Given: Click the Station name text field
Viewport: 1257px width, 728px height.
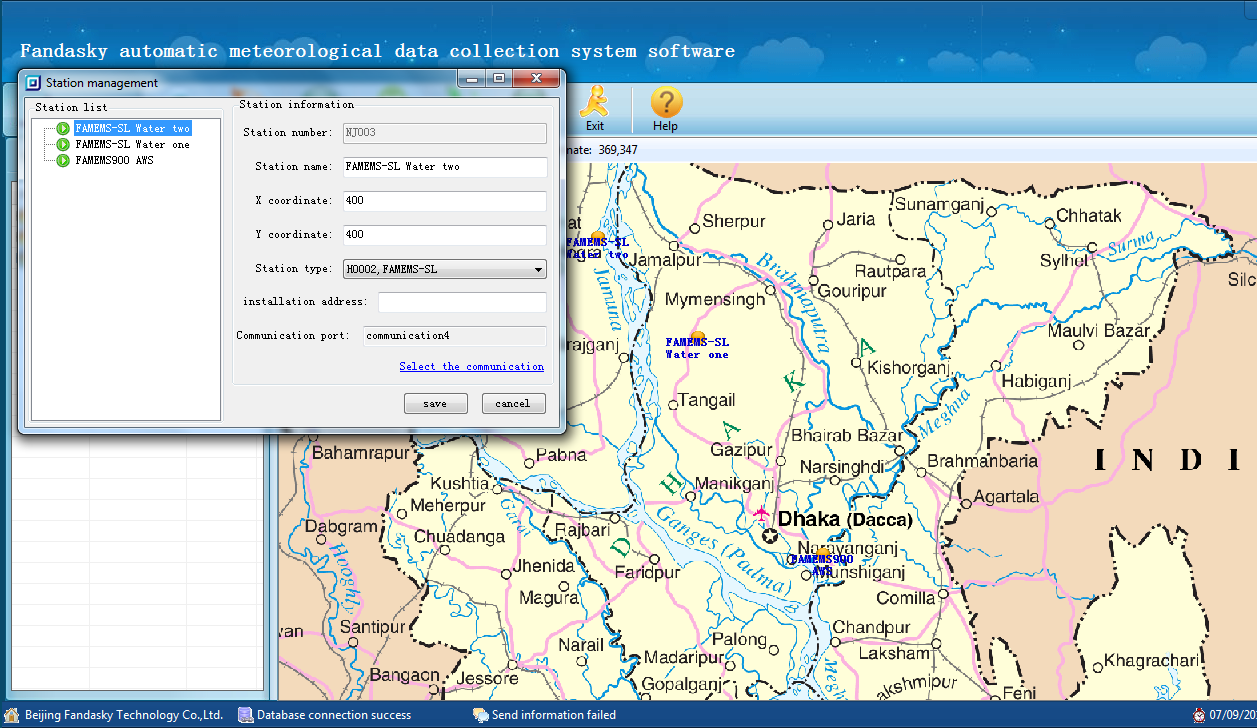Looking at the screenshot, I should (445, 167).
